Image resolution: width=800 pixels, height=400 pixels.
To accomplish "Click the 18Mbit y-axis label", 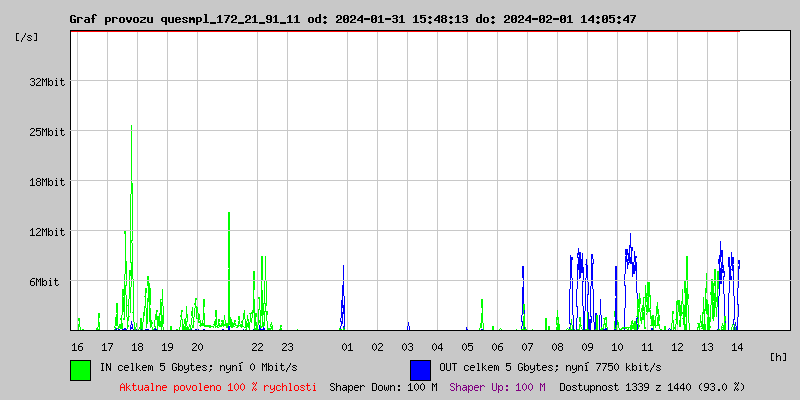I will click(47, 182).
